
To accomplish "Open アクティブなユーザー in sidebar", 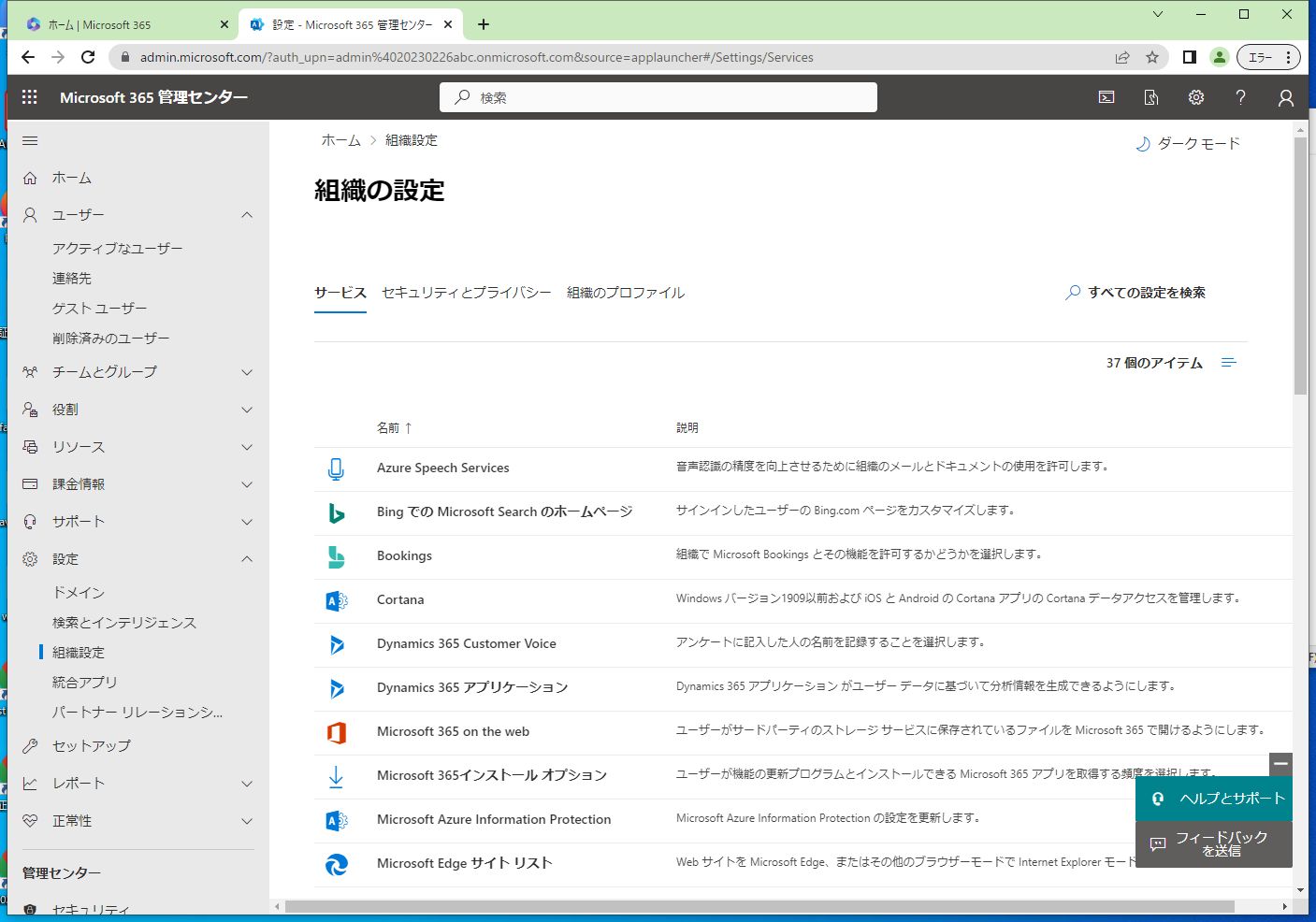I will (x=118, y=249).
